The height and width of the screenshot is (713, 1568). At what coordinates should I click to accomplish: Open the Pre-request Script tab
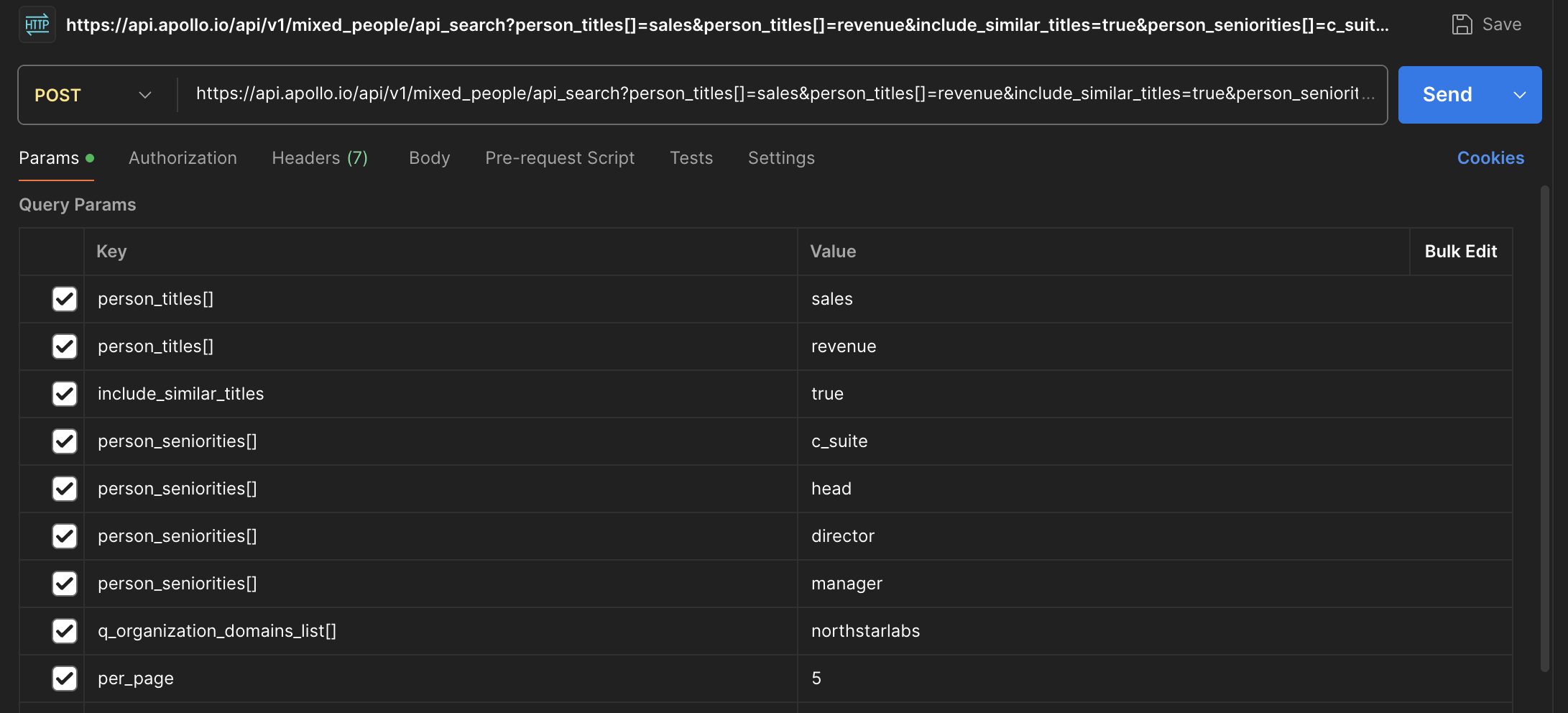560,158
